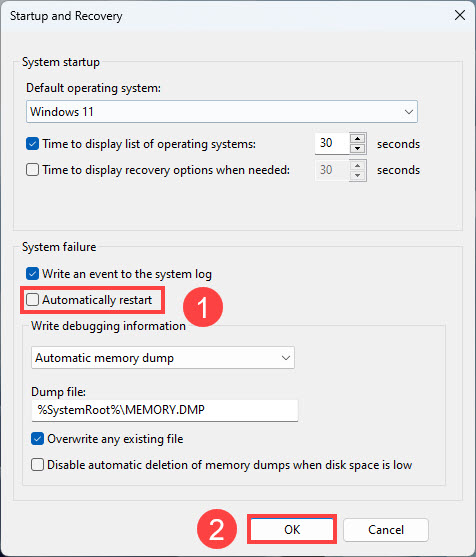Click the Cancel button

click(x=386, y=529)
